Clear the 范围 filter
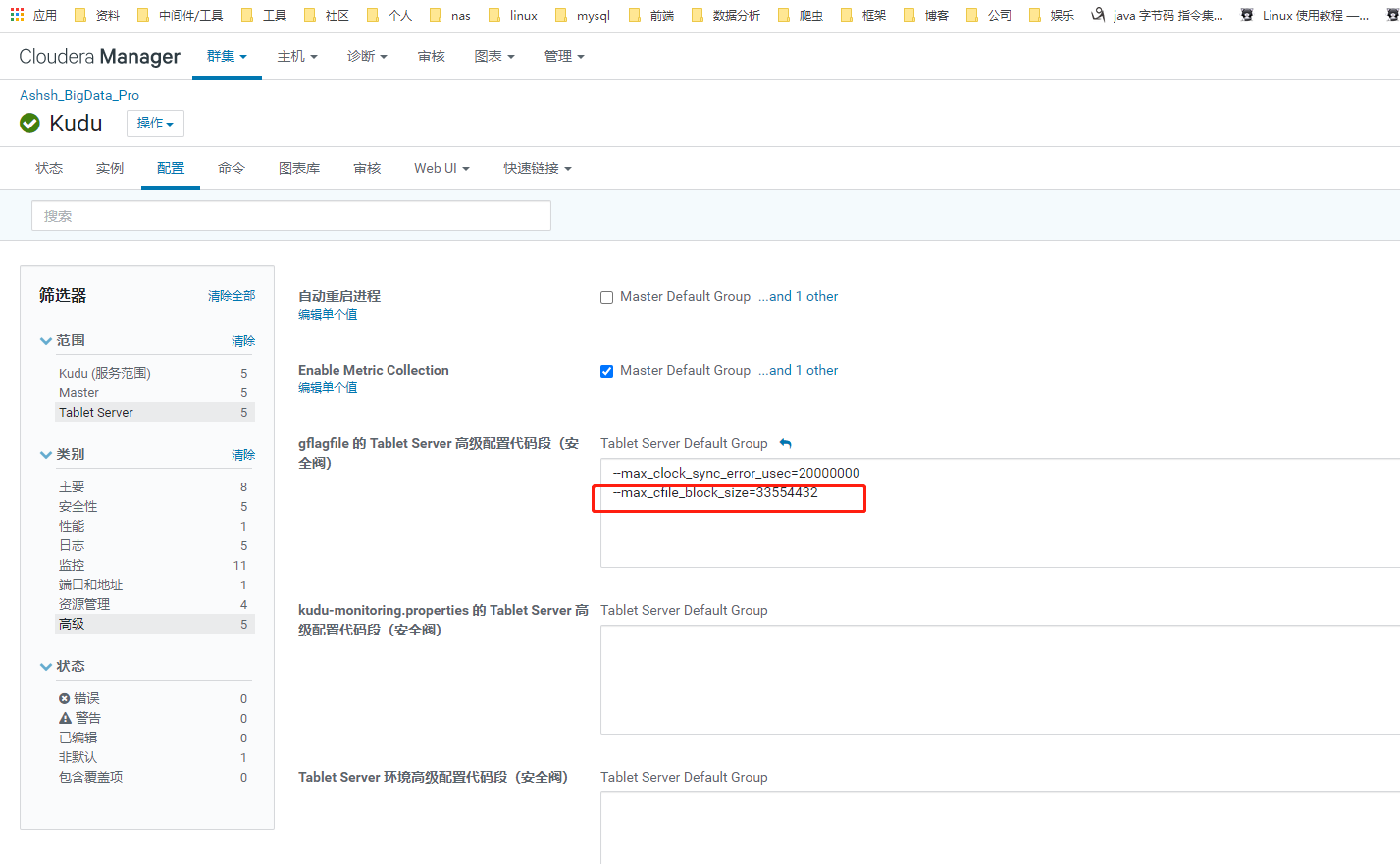Screen dimensions: 1400x864 [x=243, y=341]
